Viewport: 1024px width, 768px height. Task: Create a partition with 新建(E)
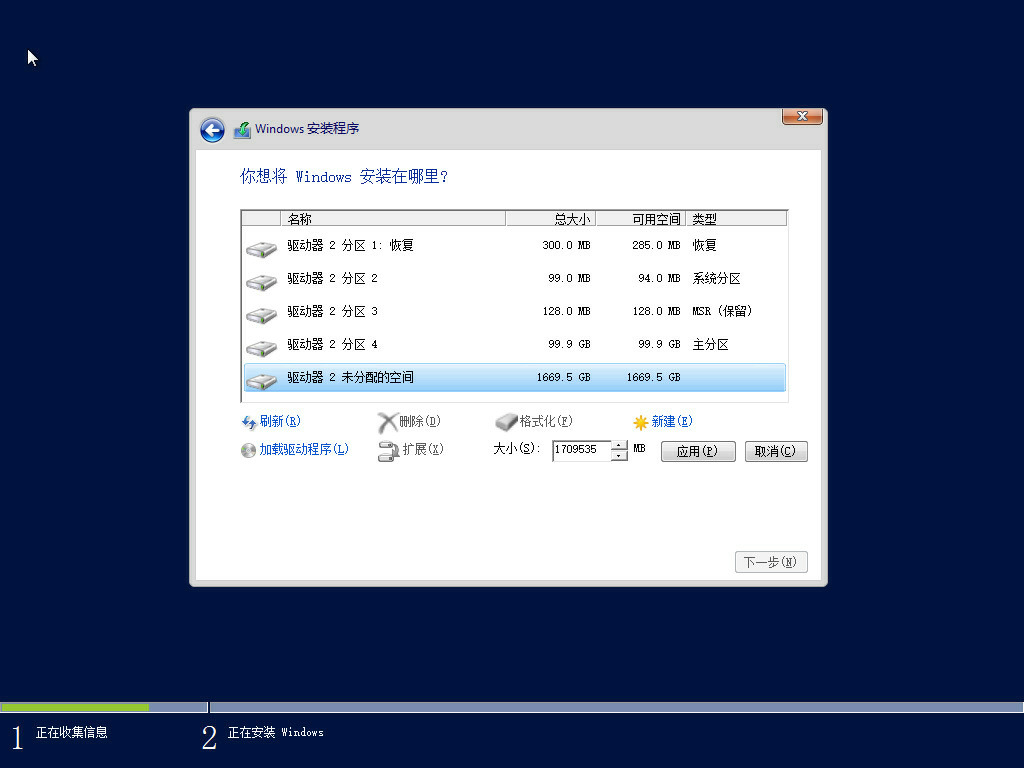point(672,421)
